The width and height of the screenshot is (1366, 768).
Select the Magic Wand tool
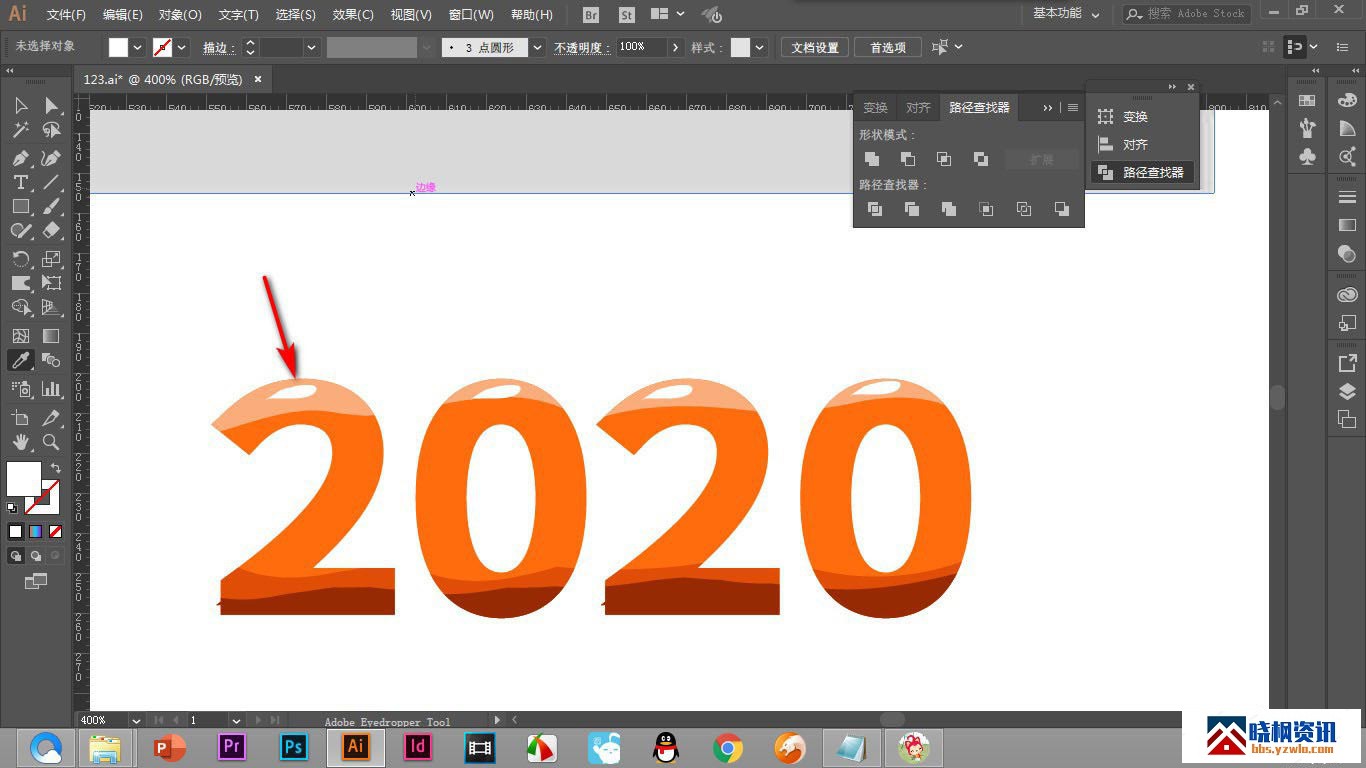(20, 130)
